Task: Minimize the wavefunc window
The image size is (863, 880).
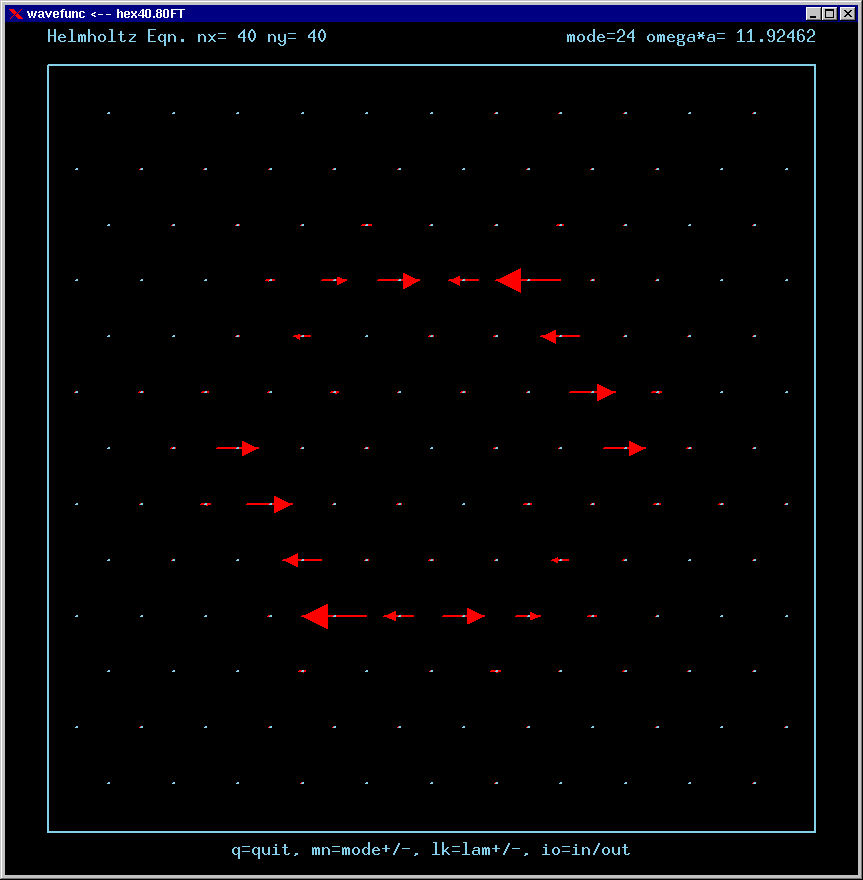Action: pyautogui.click(x=812, y=13)
